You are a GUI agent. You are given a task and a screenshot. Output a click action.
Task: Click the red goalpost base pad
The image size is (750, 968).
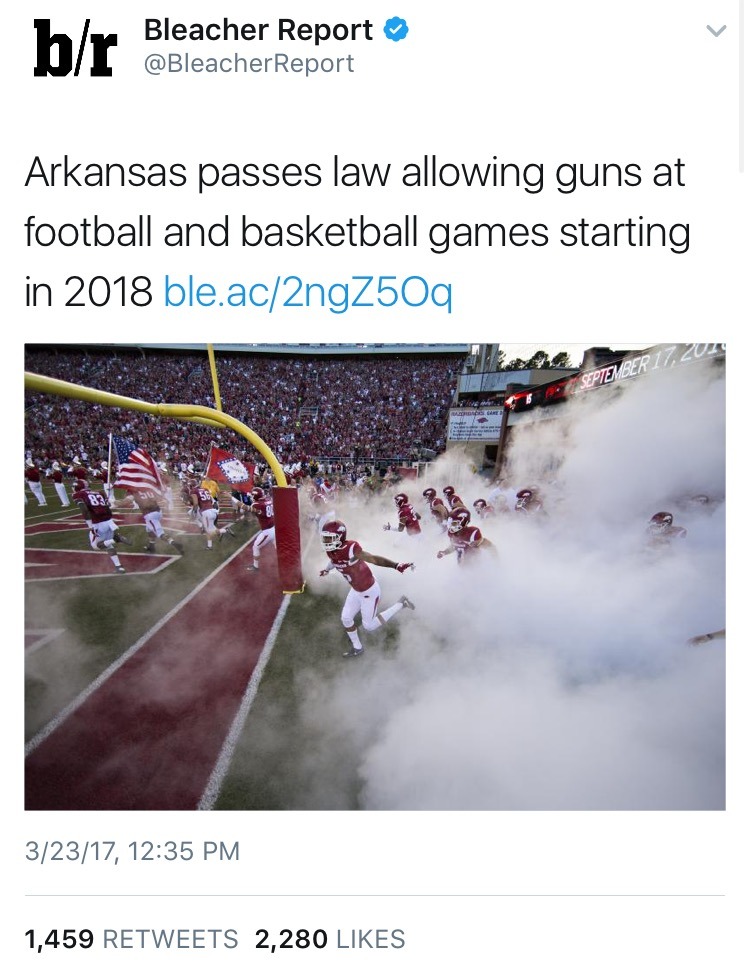(286, 539)
